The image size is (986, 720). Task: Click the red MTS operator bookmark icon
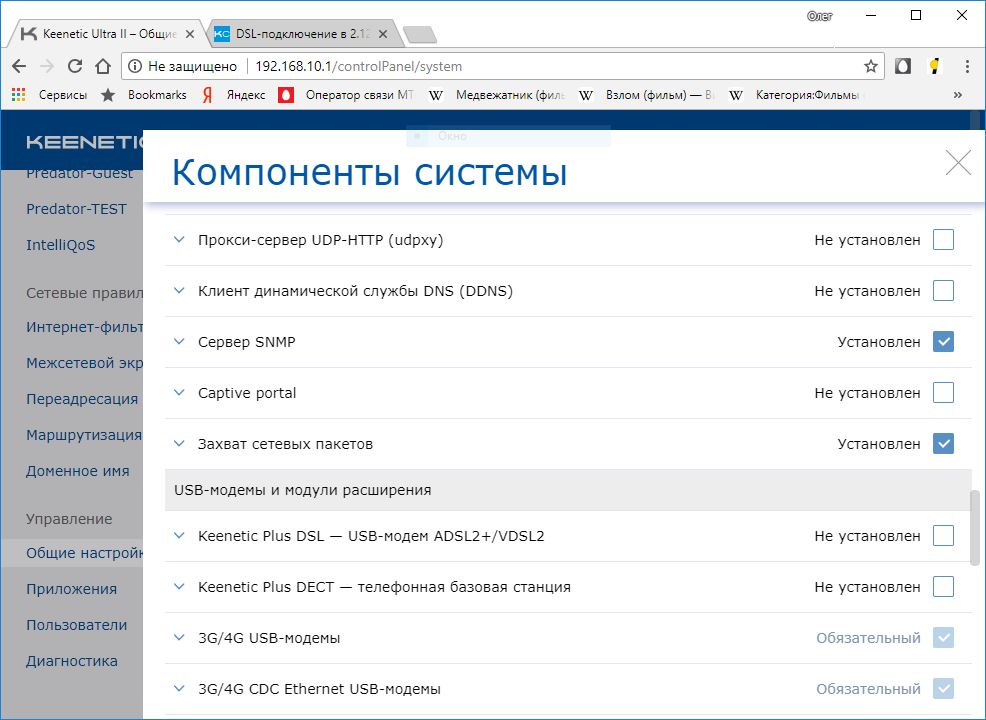click(286, 95)
